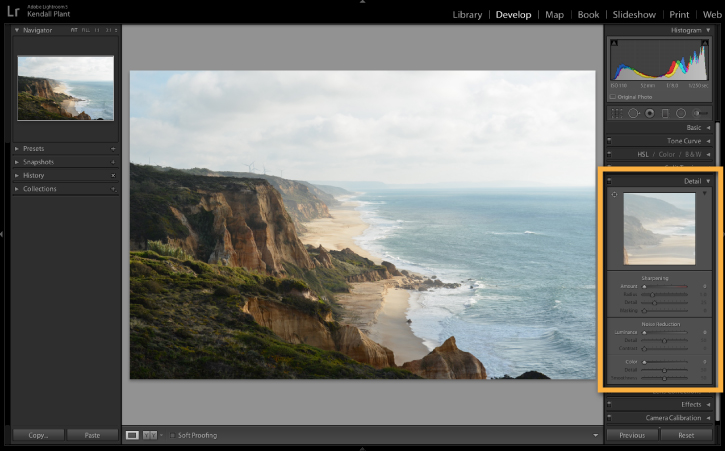The height and width of the screenshot is (451, 725).
Task: Collapse the Detail panel
Action: coord(708,181)
